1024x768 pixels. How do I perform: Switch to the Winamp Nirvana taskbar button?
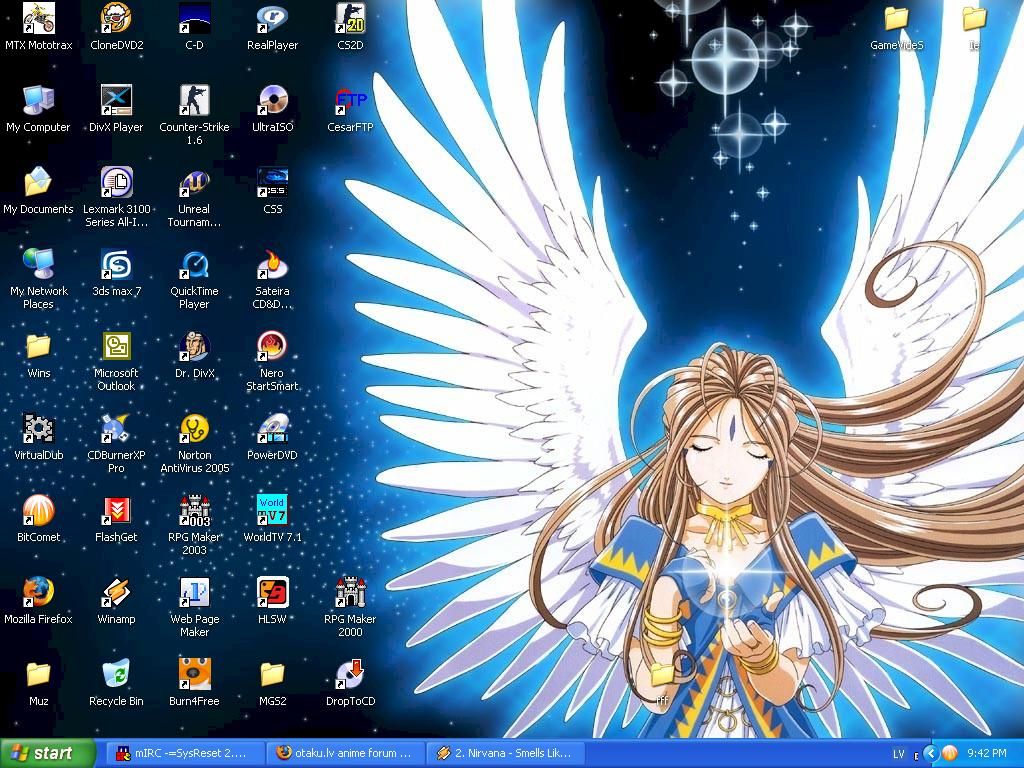(505, 753)
